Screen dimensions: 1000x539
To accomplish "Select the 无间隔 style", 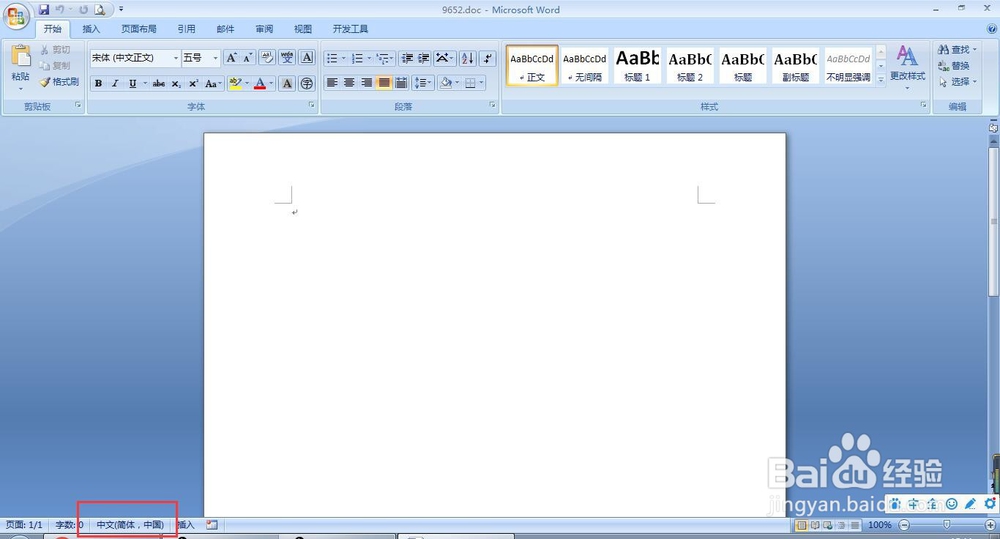I will click(585, 65).
